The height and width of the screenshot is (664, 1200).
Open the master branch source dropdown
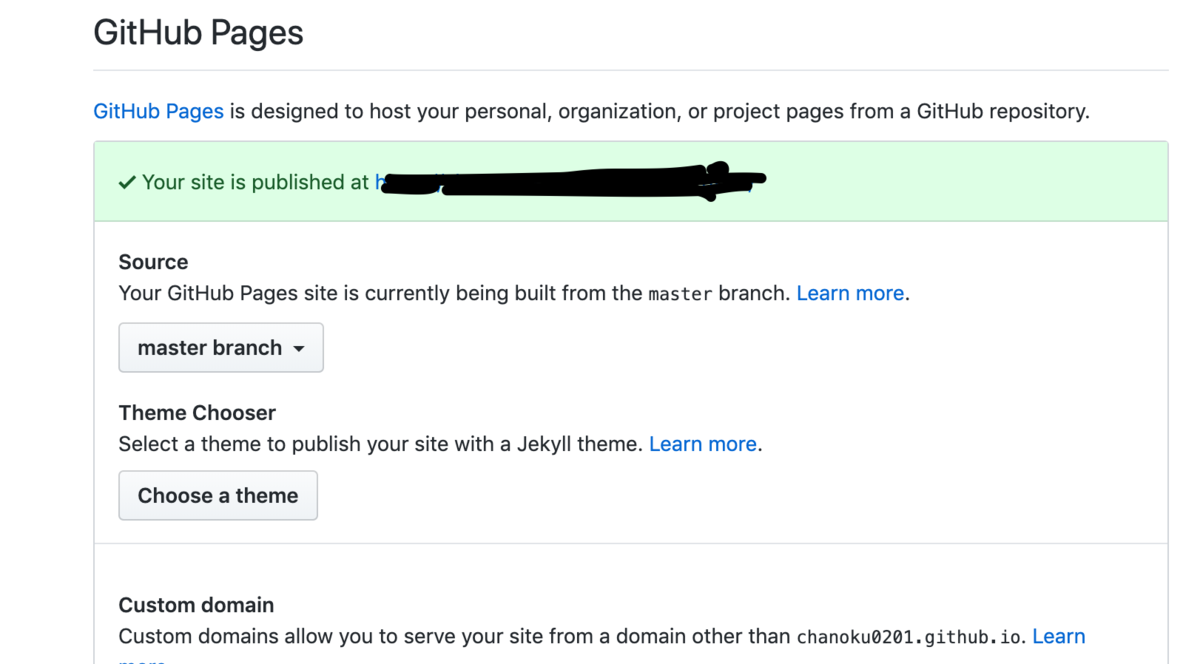click(x=220, y=348)
